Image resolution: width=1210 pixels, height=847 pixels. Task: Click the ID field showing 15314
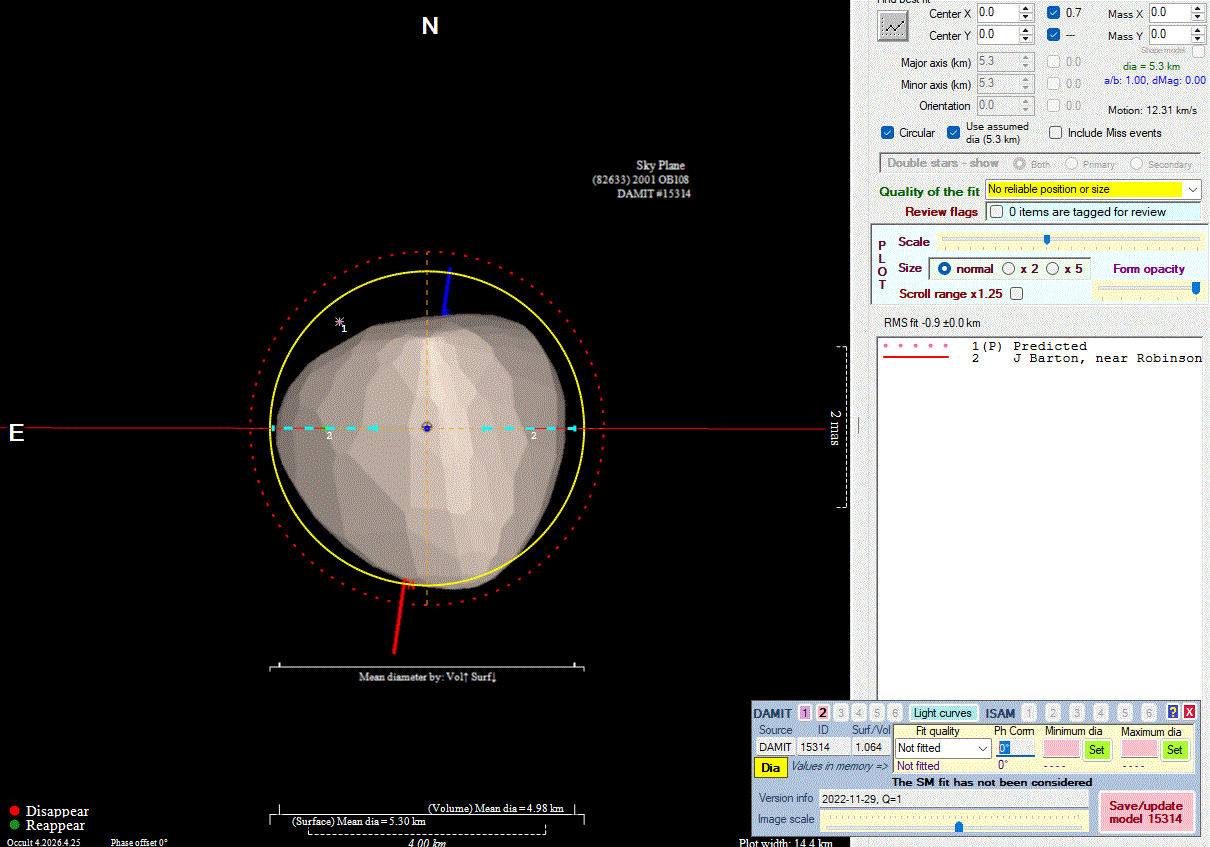click(x=822, y=748)
